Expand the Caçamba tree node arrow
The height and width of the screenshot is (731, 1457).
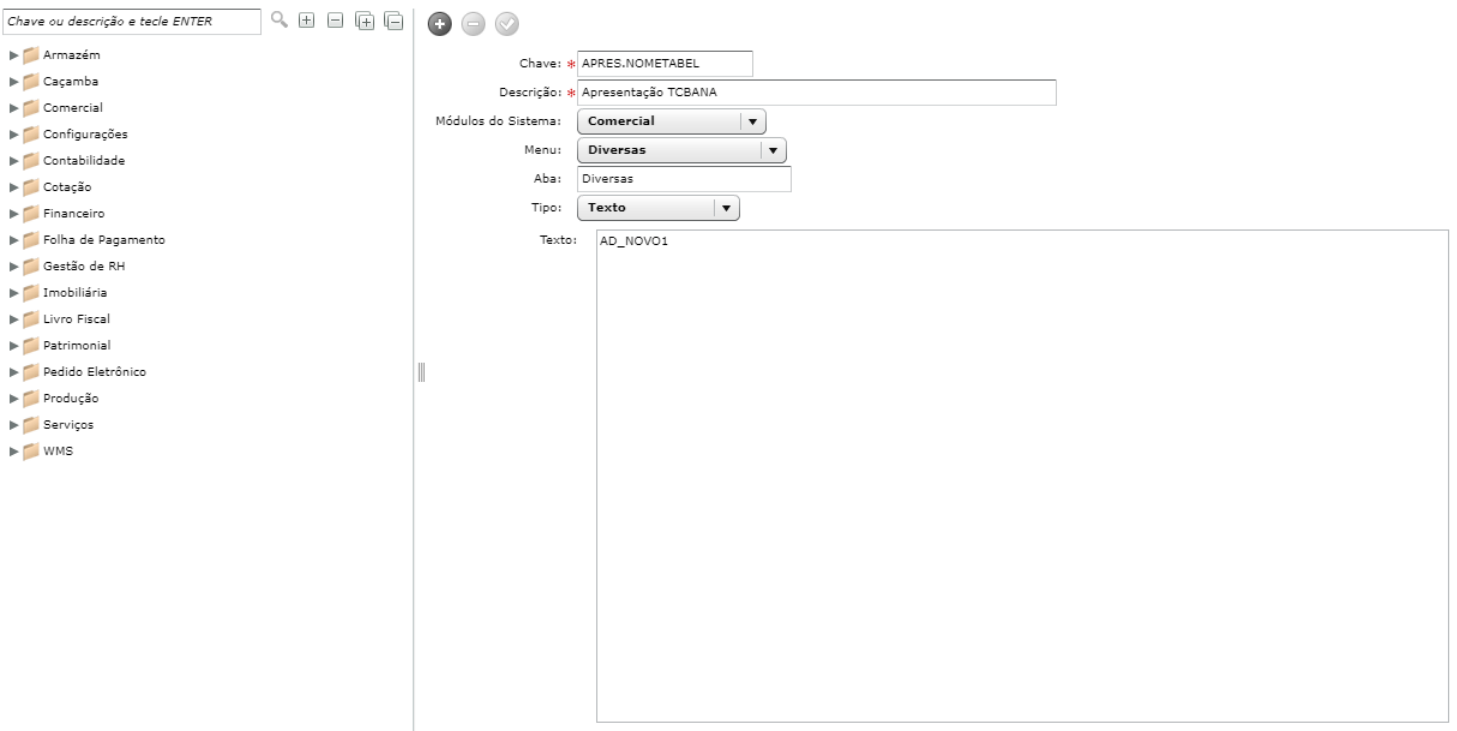coord(13,82)
